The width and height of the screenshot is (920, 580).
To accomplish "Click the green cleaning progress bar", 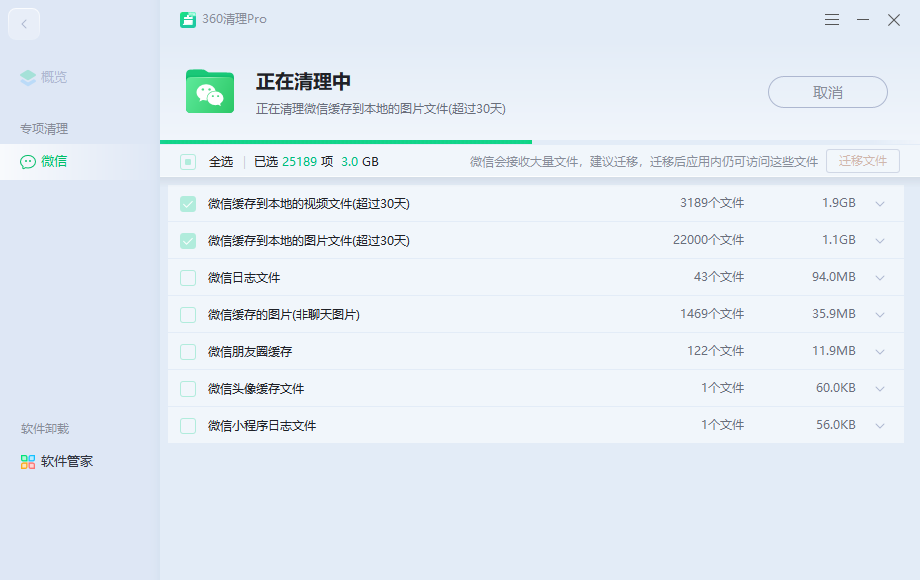I will [x=345, y=142].
